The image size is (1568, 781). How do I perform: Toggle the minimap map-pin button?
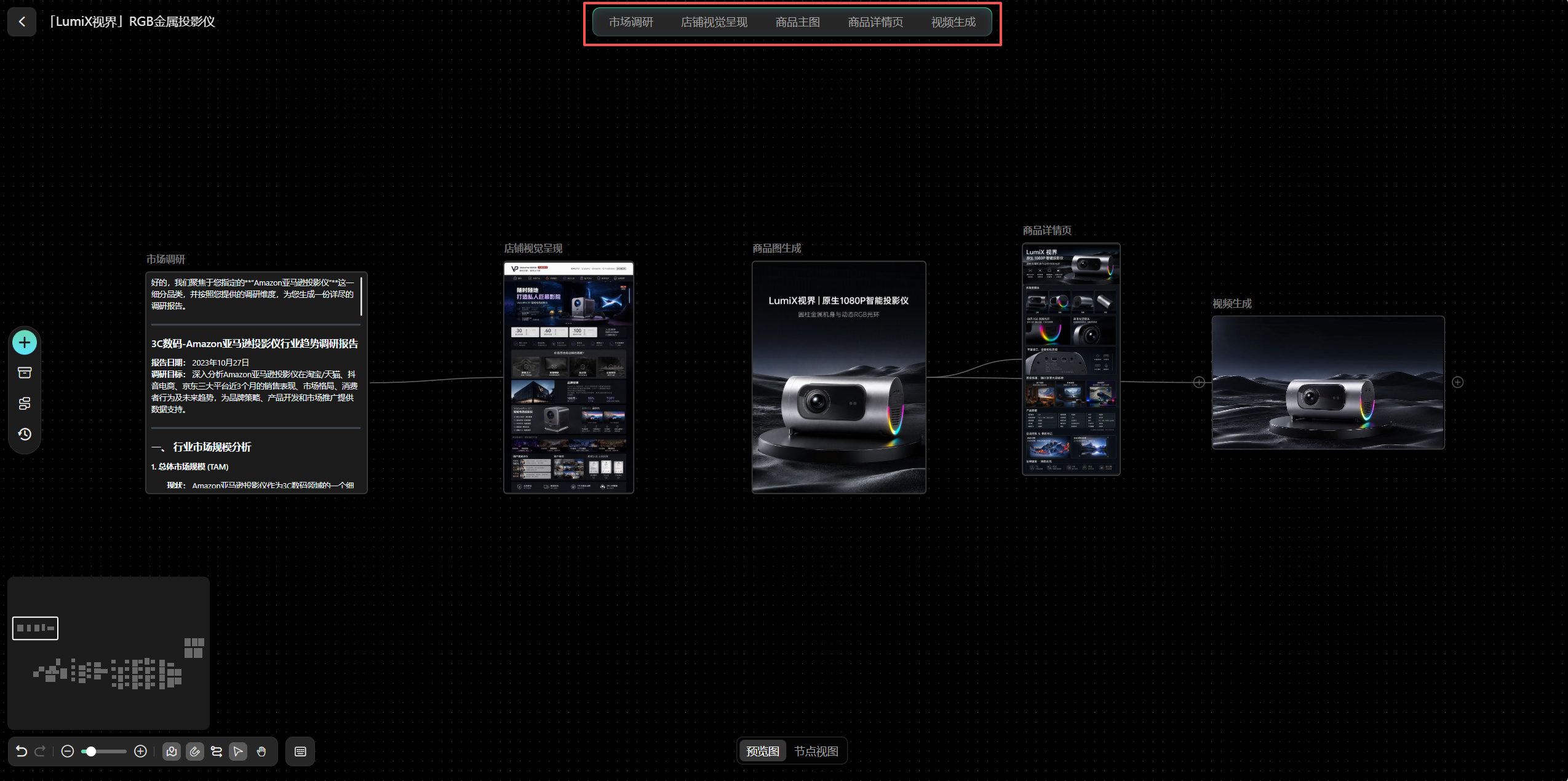point(172,751)
